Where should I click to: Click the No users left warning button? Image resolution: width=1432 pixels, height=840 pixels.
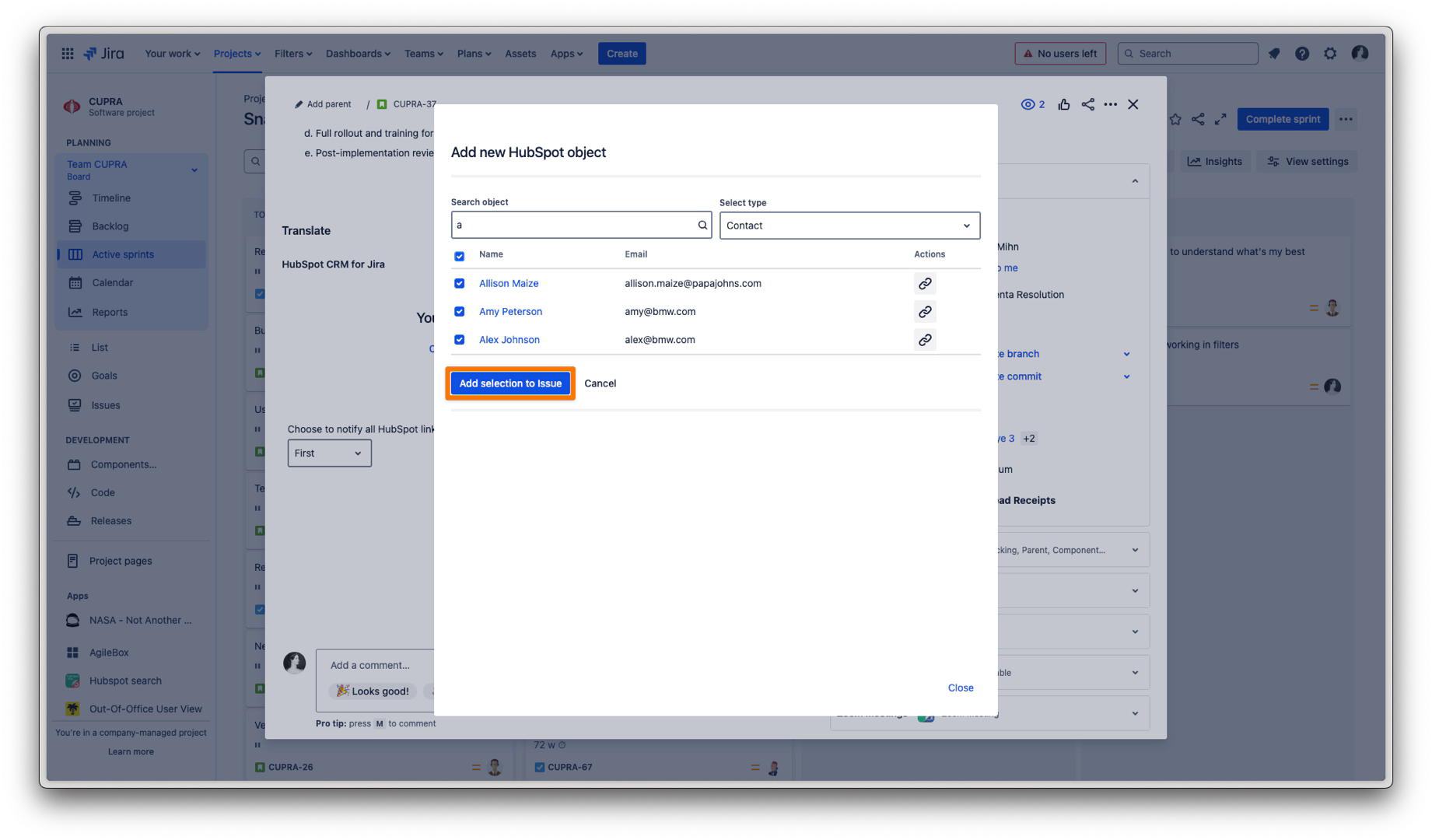point(1060,54)
